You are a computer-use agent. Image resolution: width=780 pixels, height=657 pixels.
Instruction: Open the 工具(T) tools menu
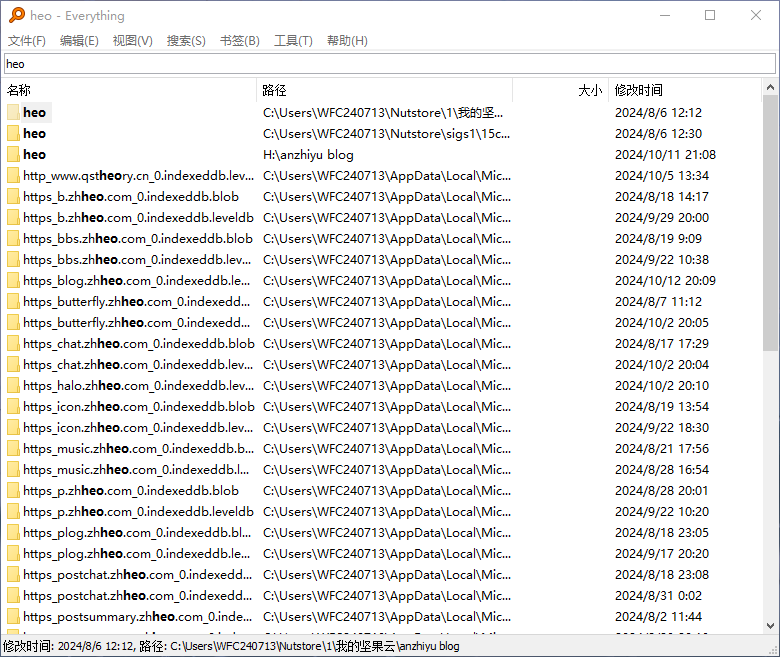(x=293, y=41)
